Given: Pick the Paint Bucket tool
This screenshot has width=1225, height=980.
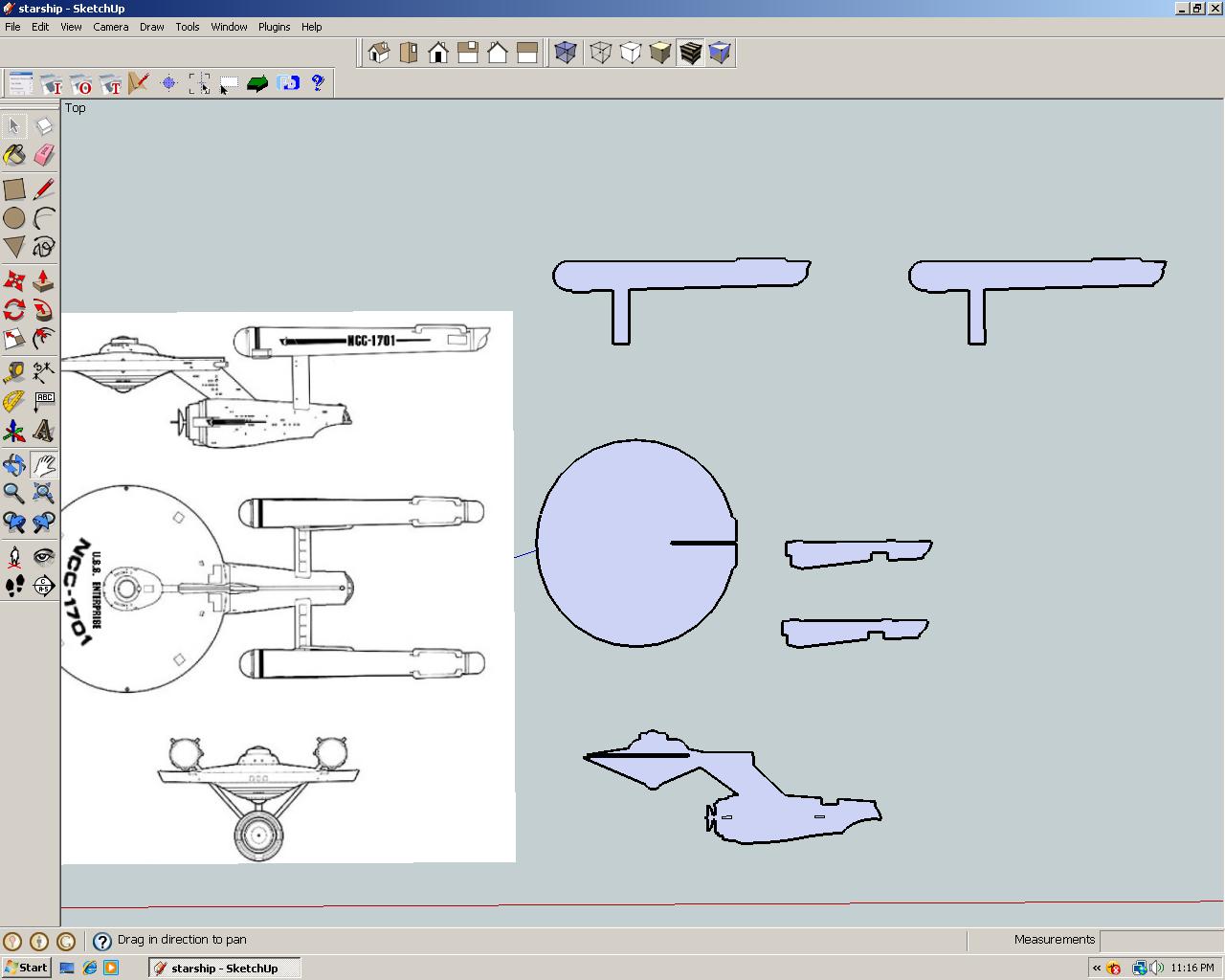Looking at the screenshot, I should (14, 155).
